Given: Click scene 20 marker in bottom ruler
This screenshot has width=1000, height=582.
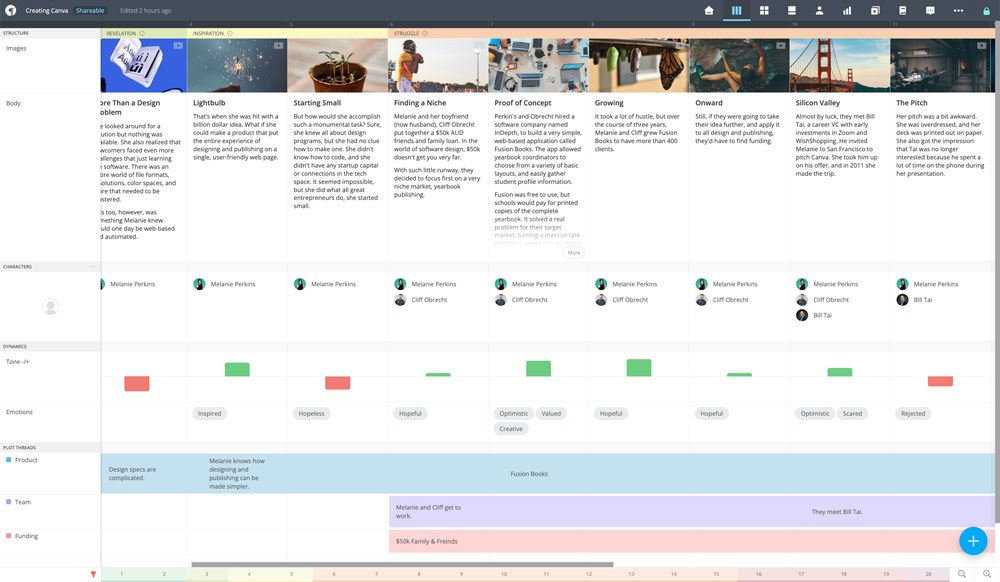Looking at the screenshot, I should 929,574.
